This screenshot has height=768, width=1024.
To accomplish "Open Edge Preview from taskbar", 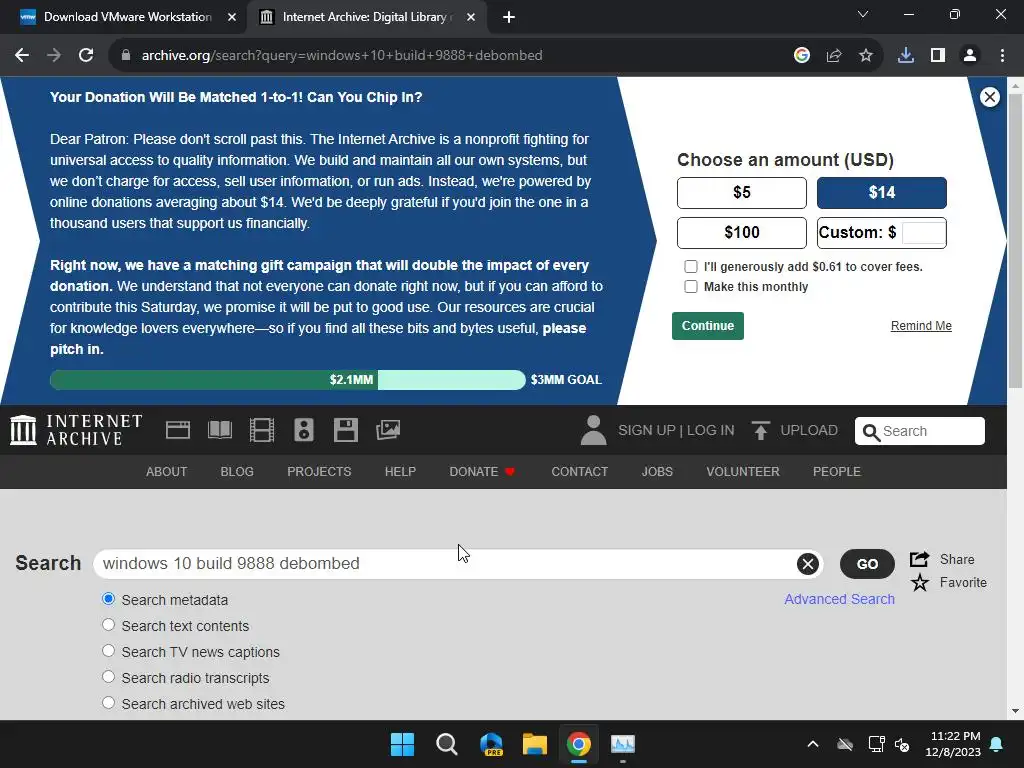I will pyautogui.click(x=490, y=744).
